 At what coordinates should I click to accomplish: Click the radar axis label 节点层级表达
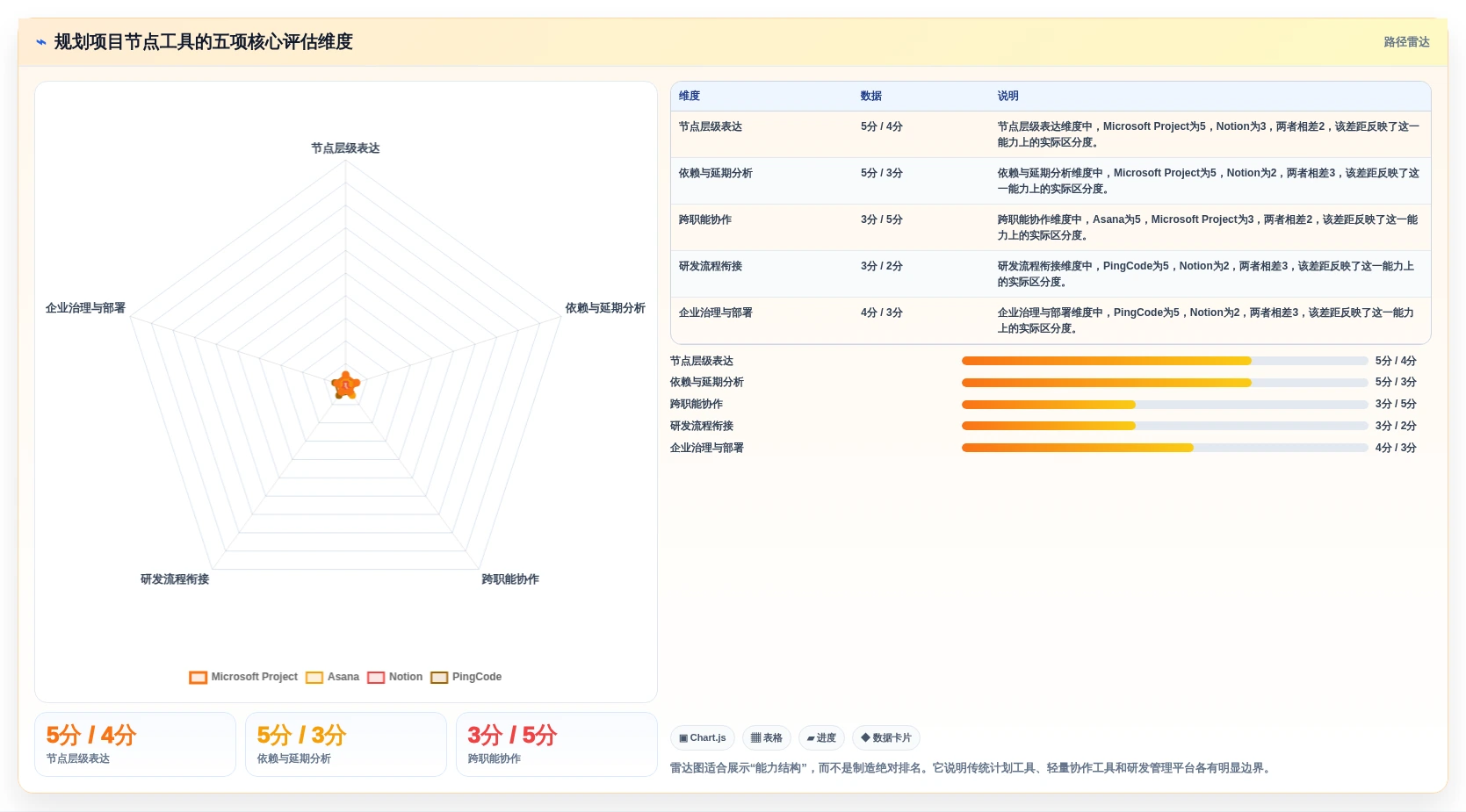345,148
